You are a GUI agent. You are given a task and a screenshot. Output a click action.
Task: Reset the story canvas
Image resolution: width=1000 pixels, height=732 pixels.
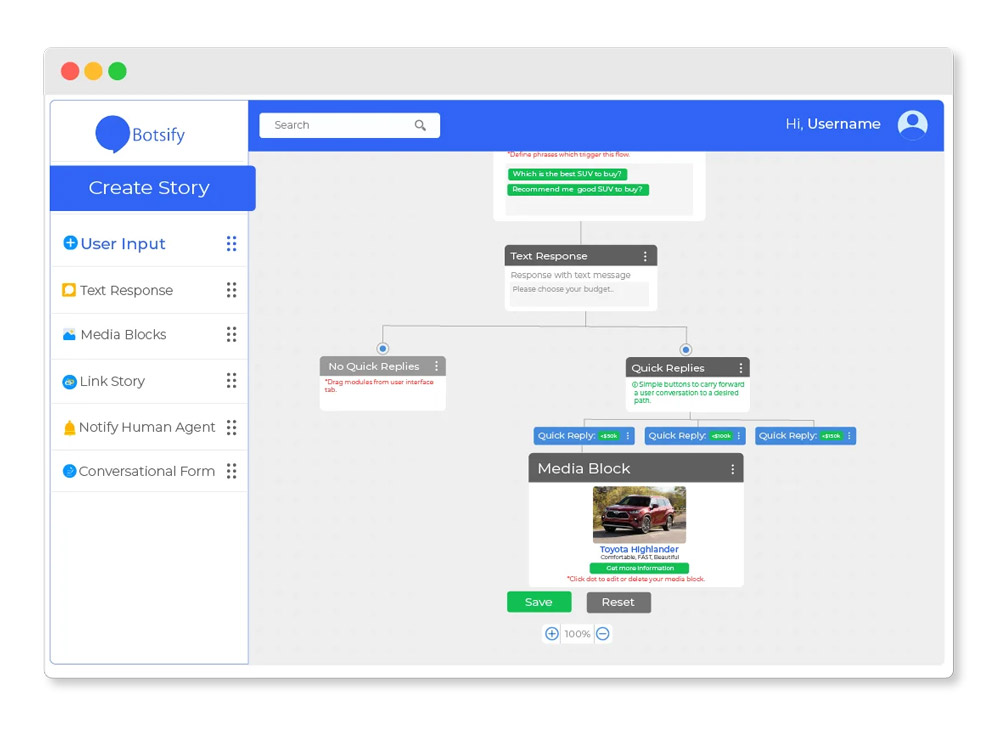pos(618,602)
